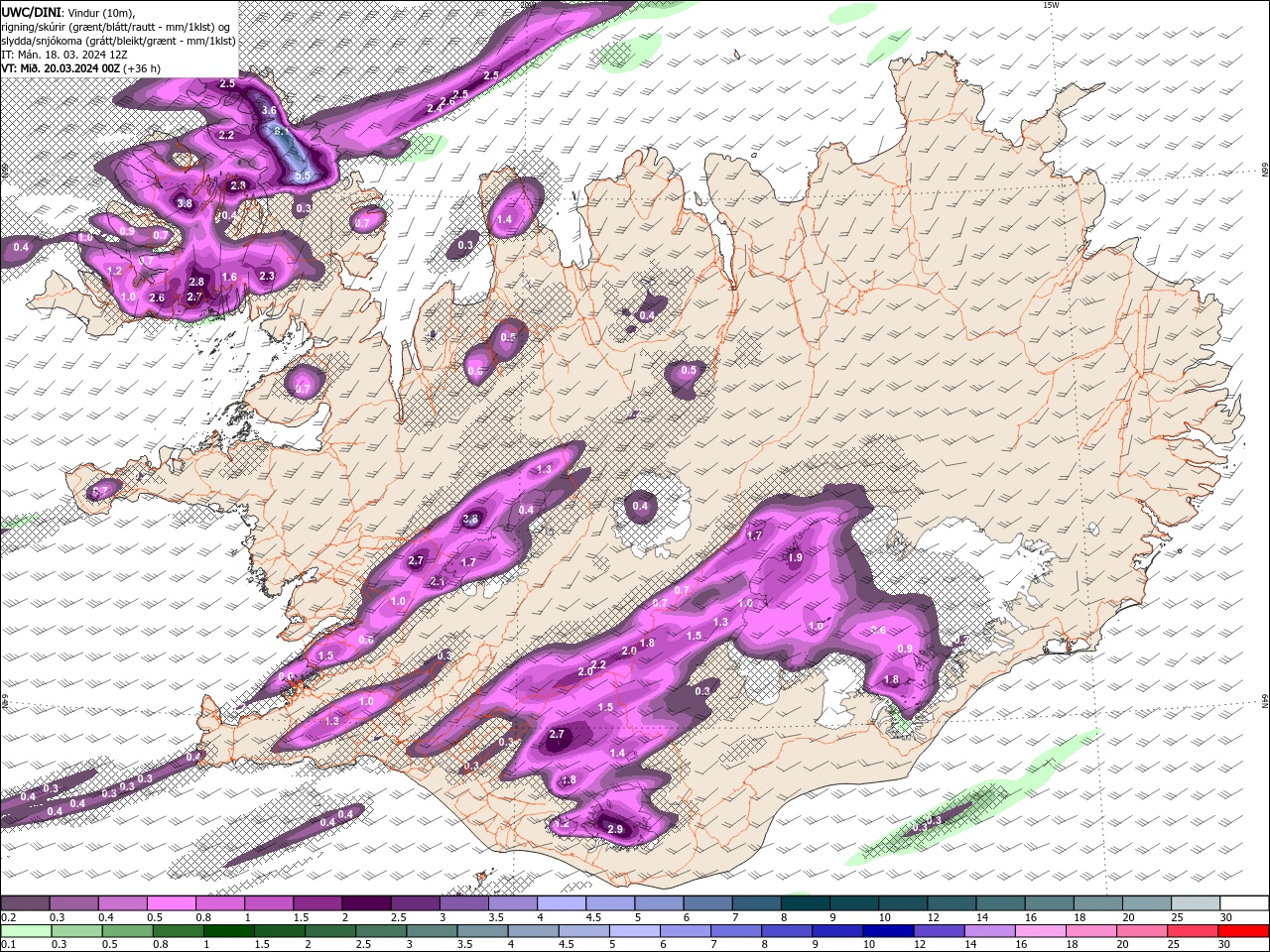The width and height of the screenshot is (1270, 952).
Task: Click the initial time 'IT: Mán. 18. 03. 2024 12Z'
Action: 63,54
